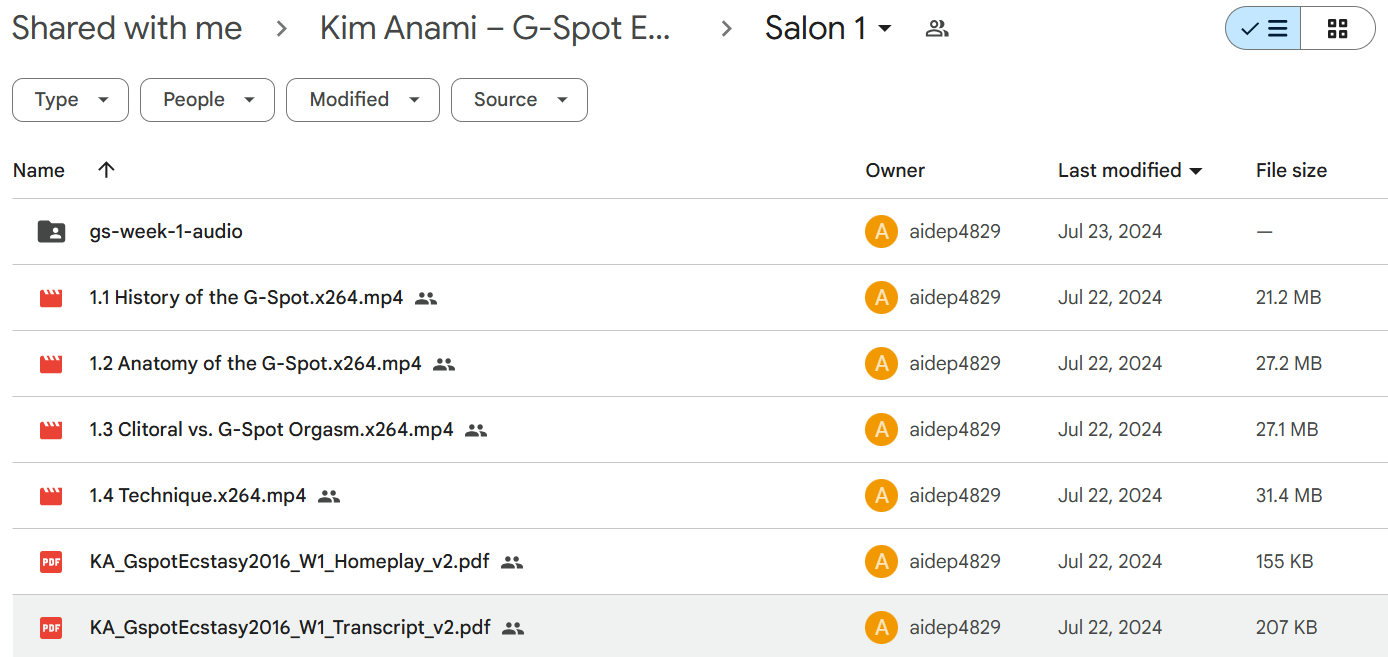Click the 27.2 MB file size
Viewport: 1388px width, 657px height.
[1289, 363]
